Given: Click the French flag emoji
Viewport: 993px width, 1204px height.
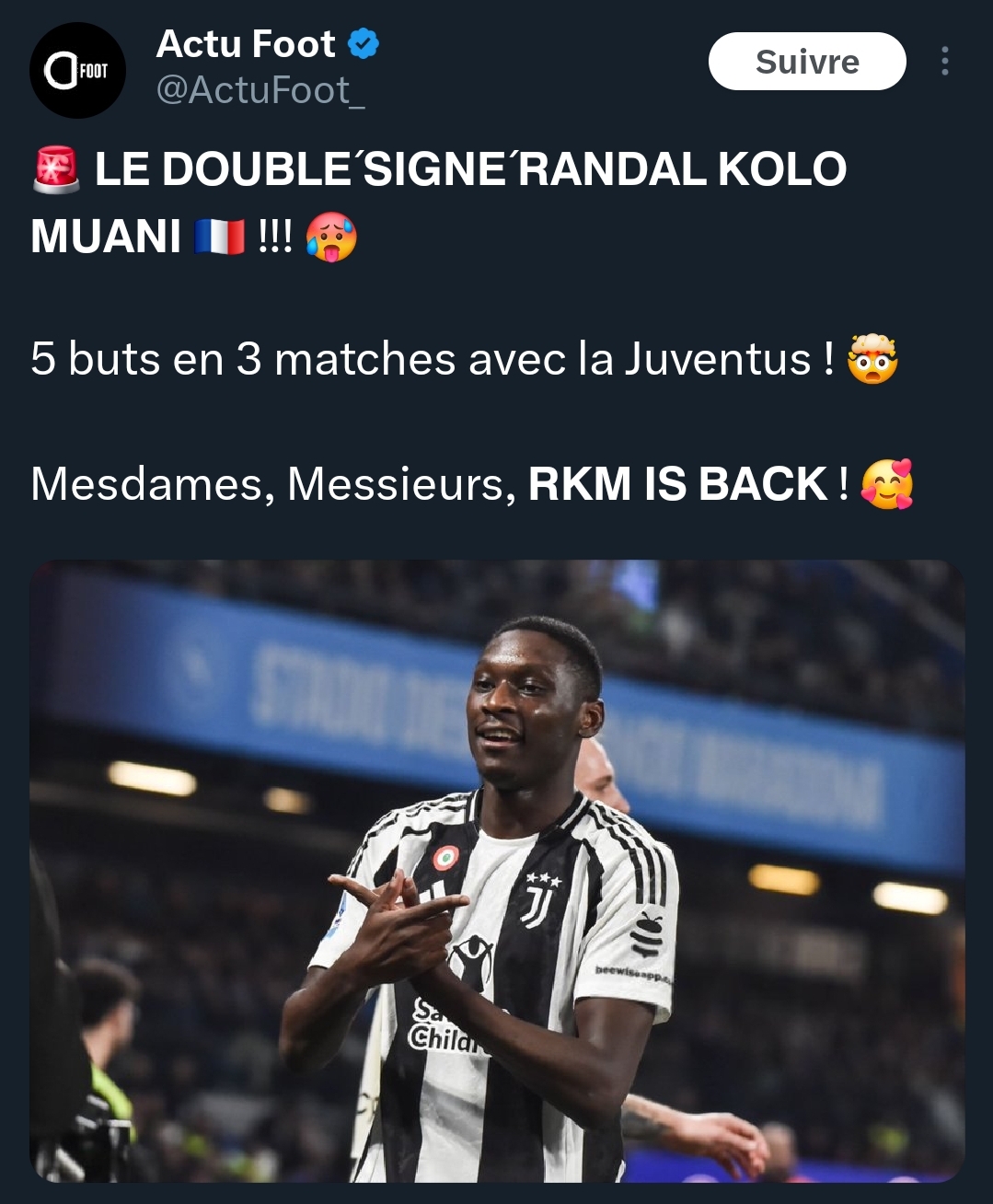Looking at the screenshot, I should tap(219, 236).
